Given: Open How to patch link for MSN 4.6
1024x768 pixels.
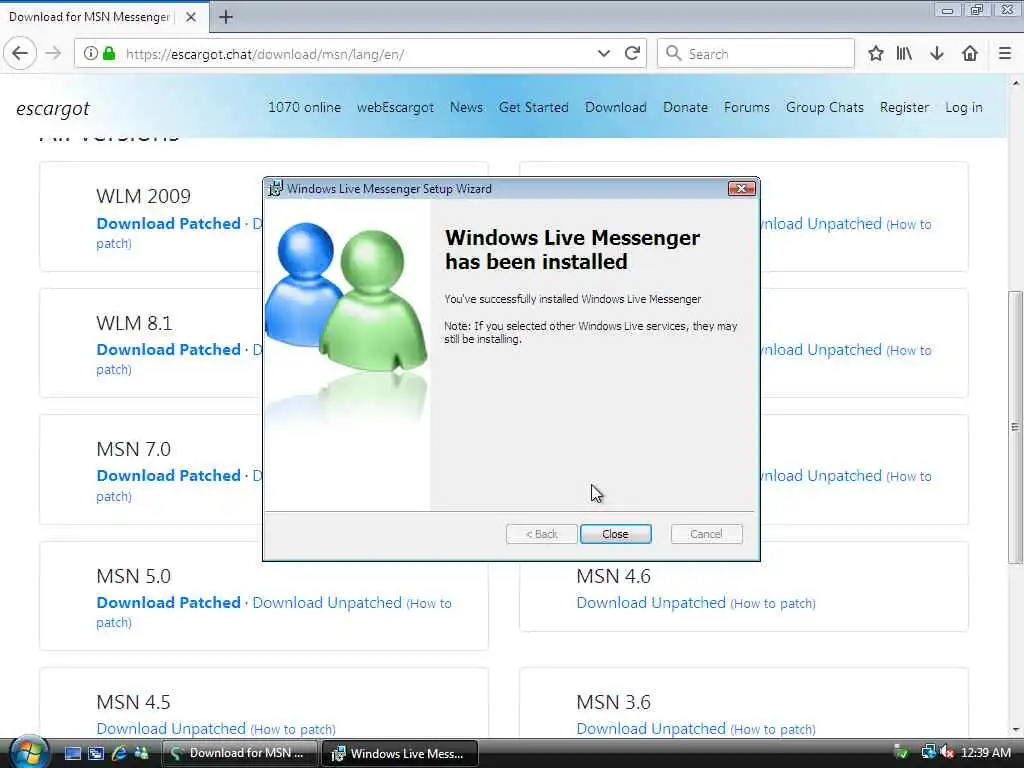Looking at the screenshot, I should tap(773, 603).
